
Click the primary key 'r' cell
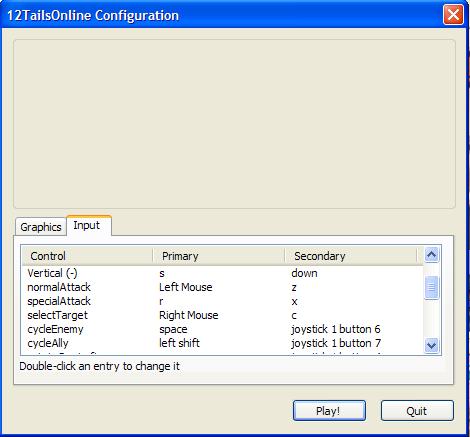pos(161,302)
